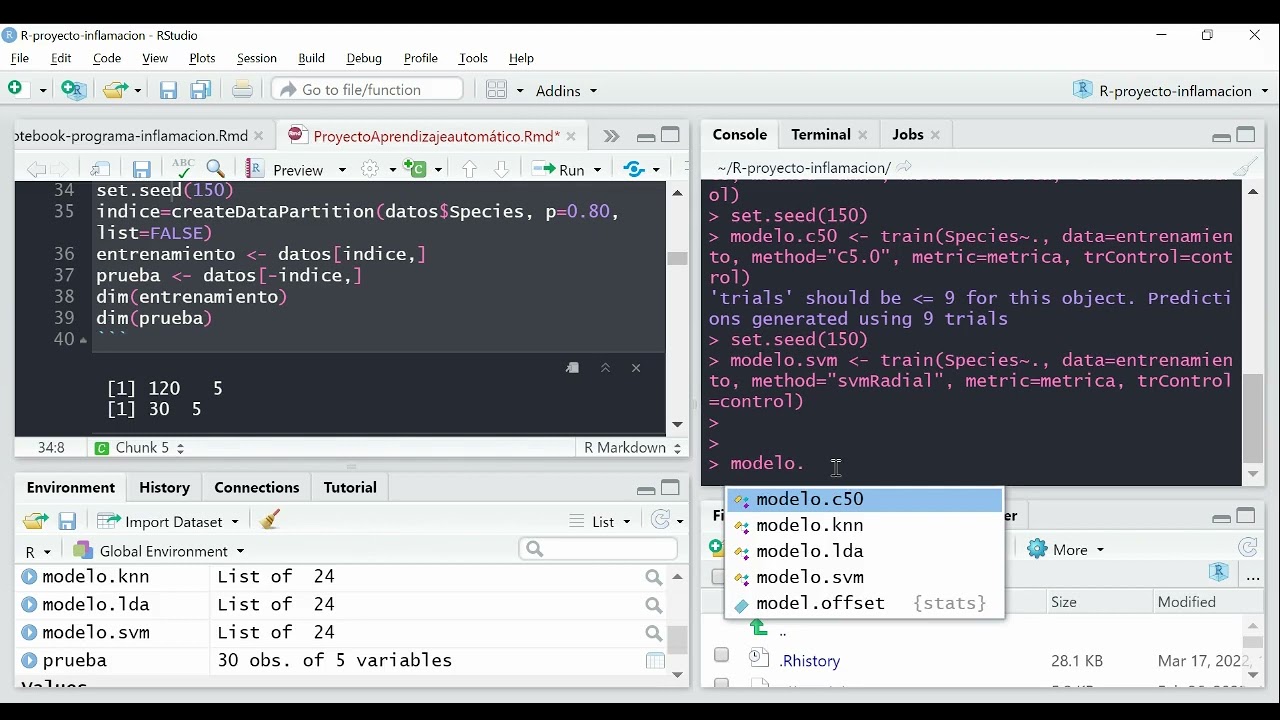Clear chunk output with X icon
1280x720 pixels.
(x=636, y=368)
